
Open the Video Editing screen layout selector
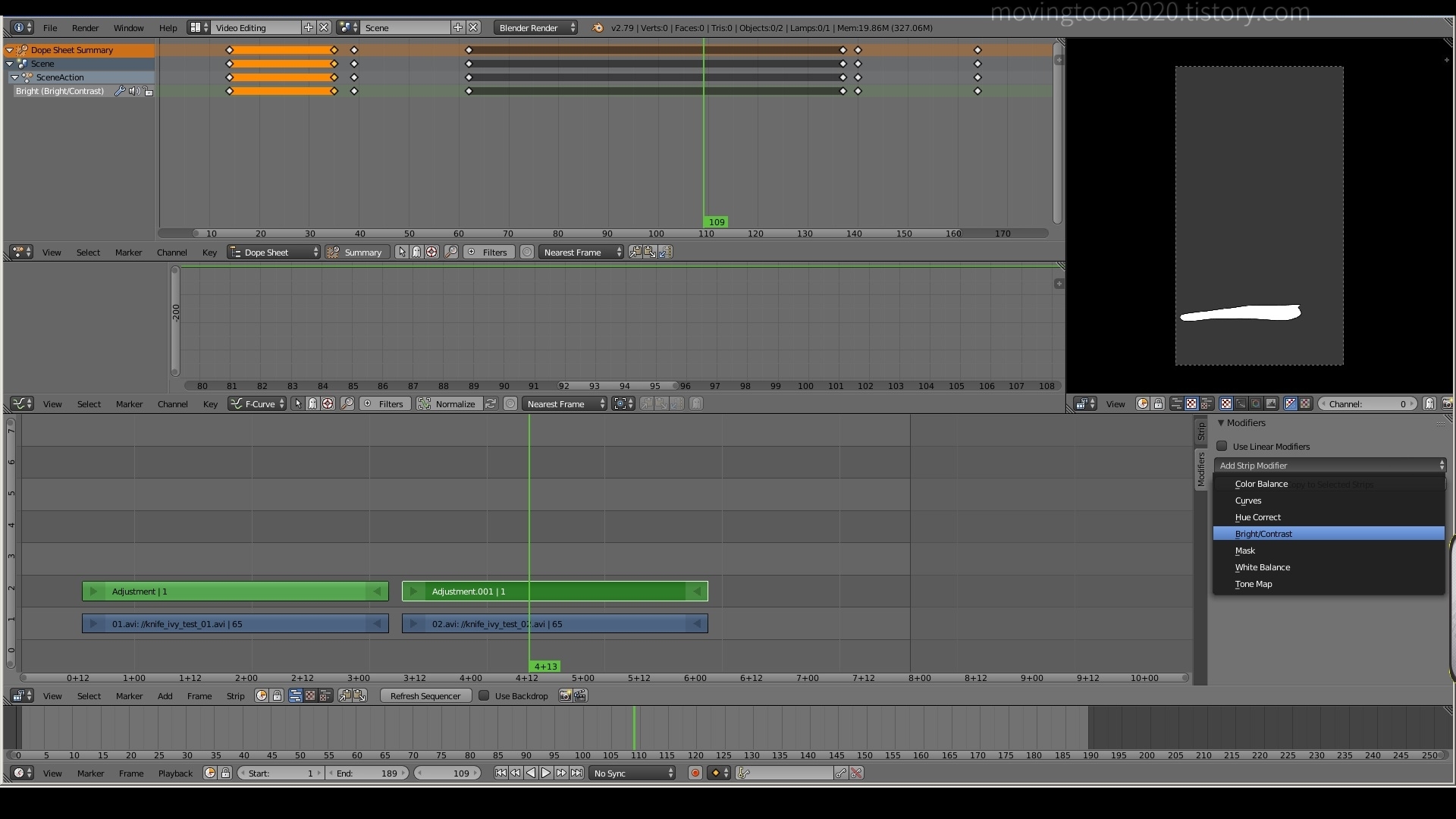(199, 28)
